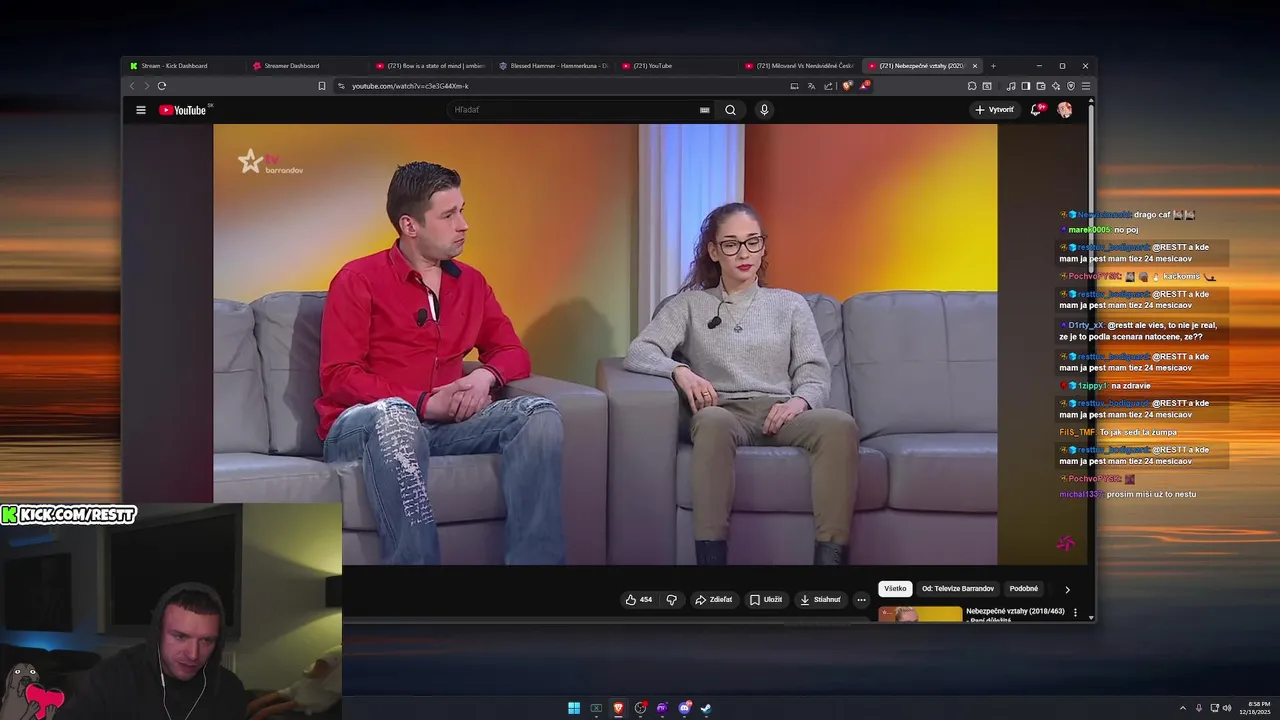This screenshot has width=1280, height=720.
Task: Toggle Brave Shields lion icon
Action: [x=847, y=86]
